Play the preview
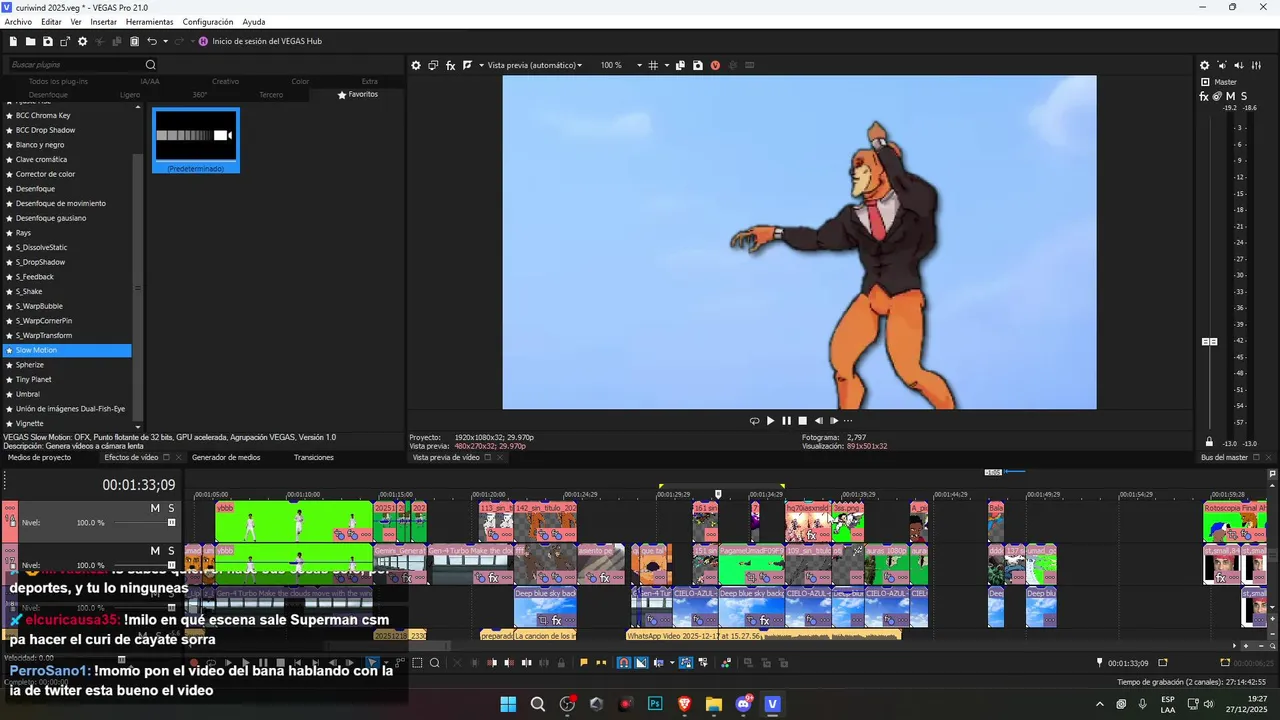The height and width of the screenshot is (720, 1280). 770,421
